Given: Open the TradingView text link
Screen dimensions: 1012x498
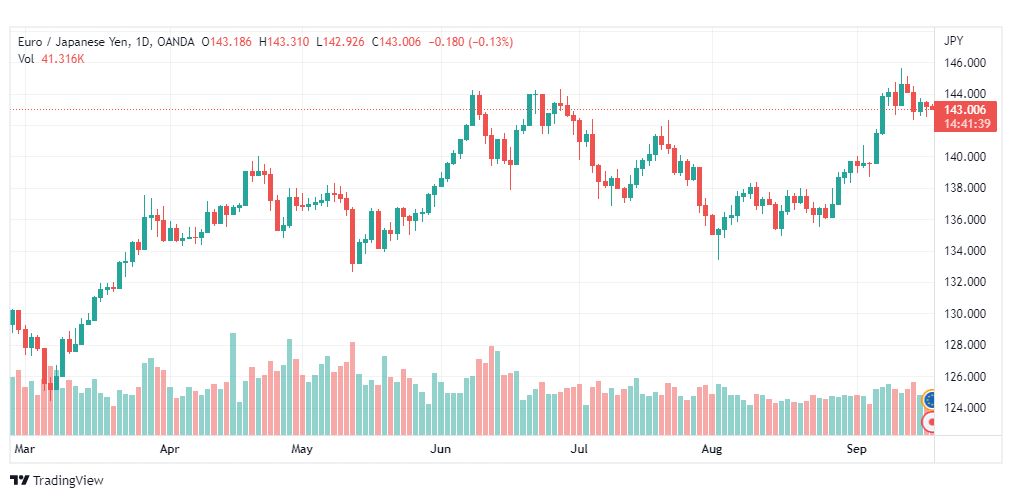Looking at the screenshot, I should pos(68,480).
